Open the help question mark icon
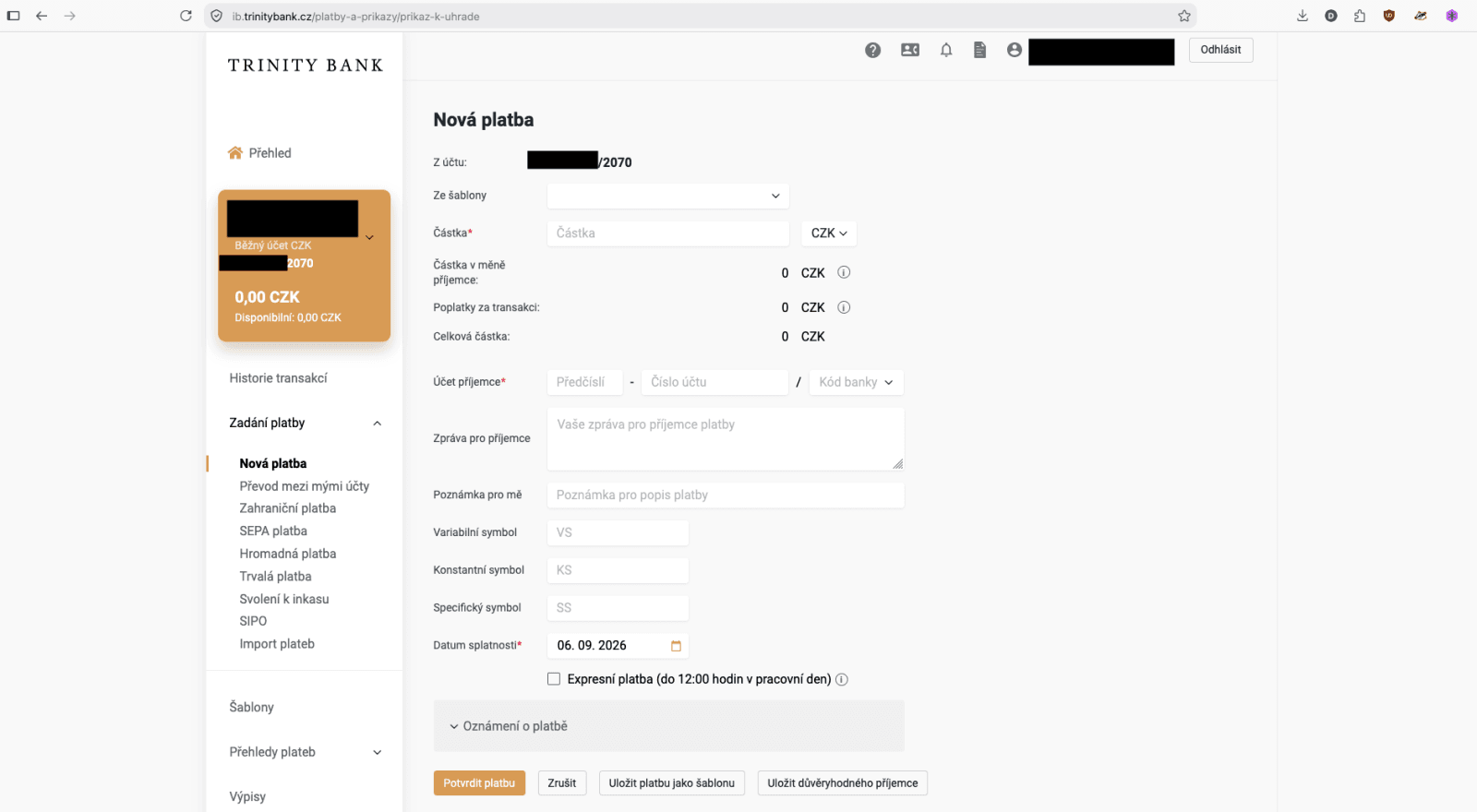Image resolution: width=1477 pixels, height=812 pixels. pos(872,51)
